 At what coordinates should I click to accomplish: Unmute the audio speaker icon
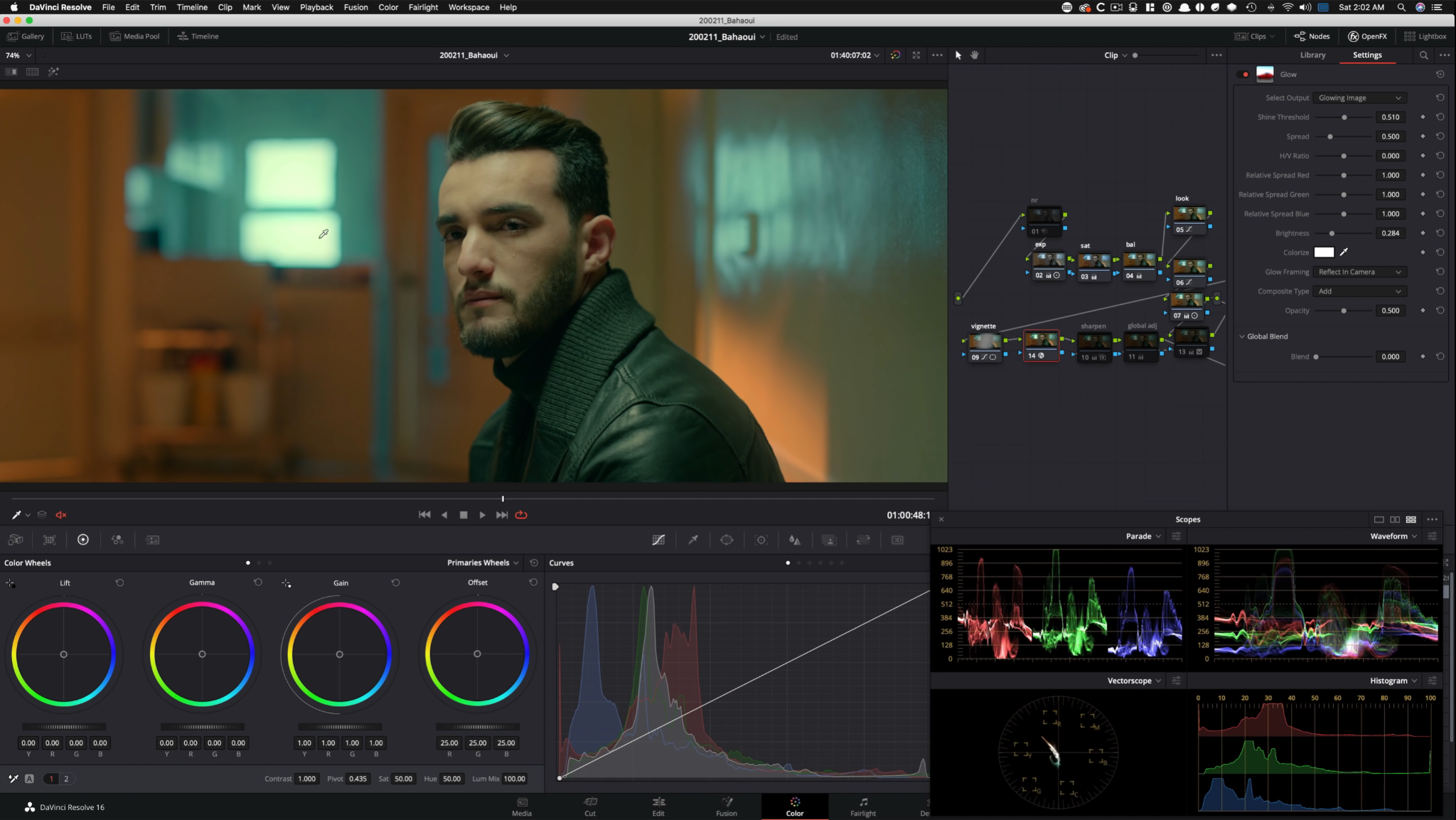[x=61, y=515]
